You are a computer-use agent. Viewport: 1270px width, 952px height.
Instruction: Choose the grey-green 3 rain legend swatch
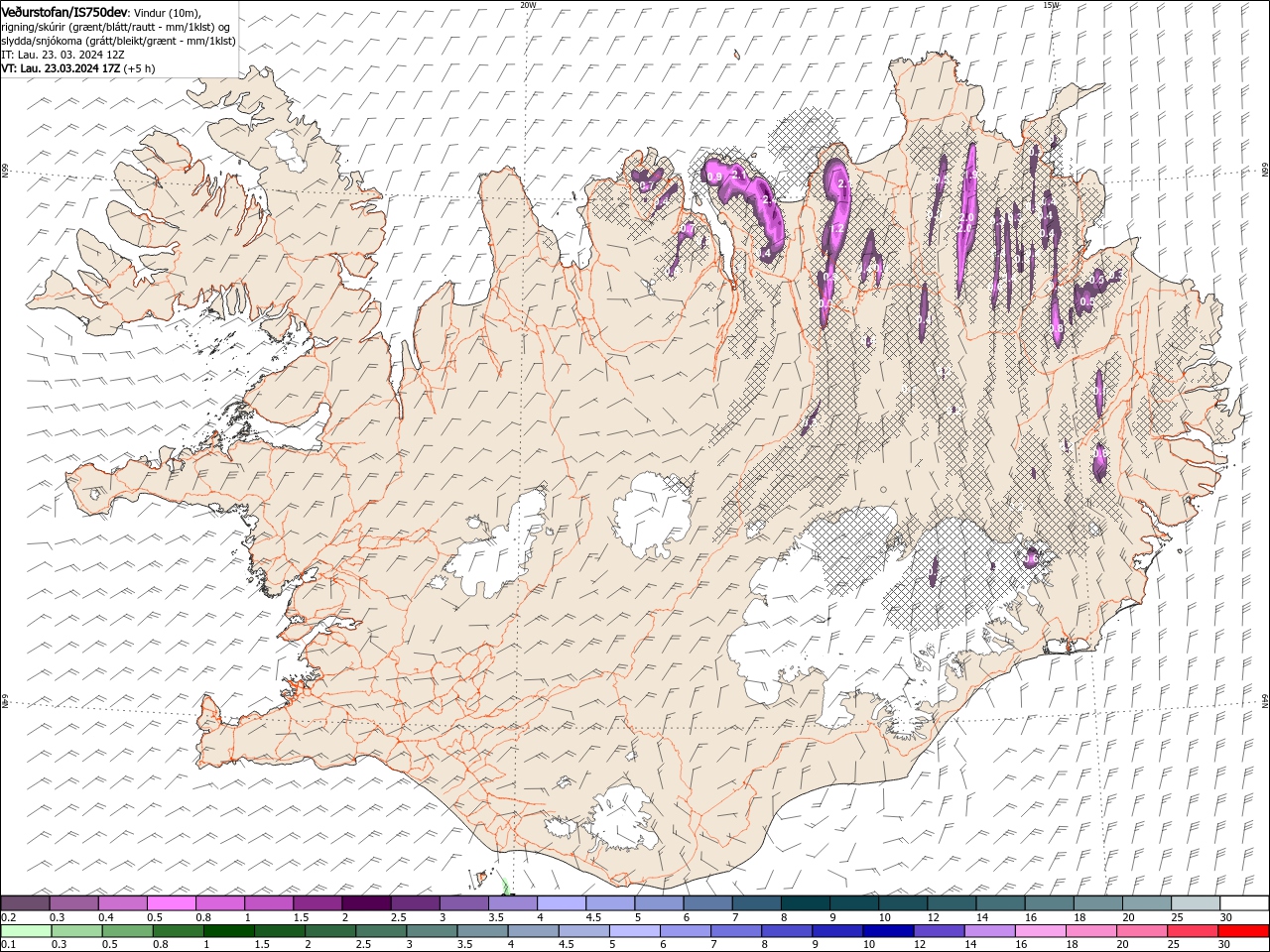[x=432, y=931]
